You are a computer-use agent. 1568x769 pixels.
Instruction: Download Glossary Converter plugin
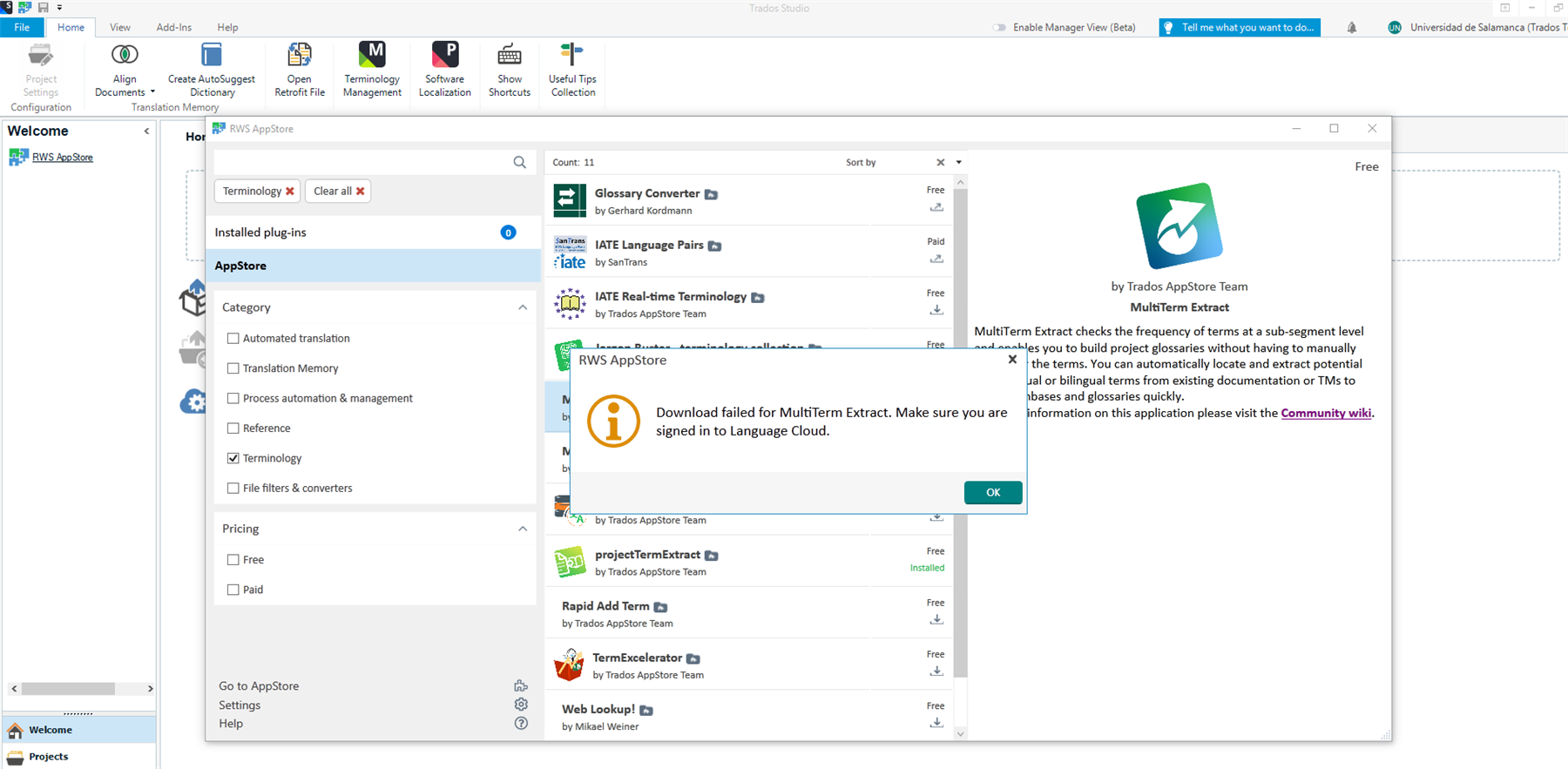point(936,207)
